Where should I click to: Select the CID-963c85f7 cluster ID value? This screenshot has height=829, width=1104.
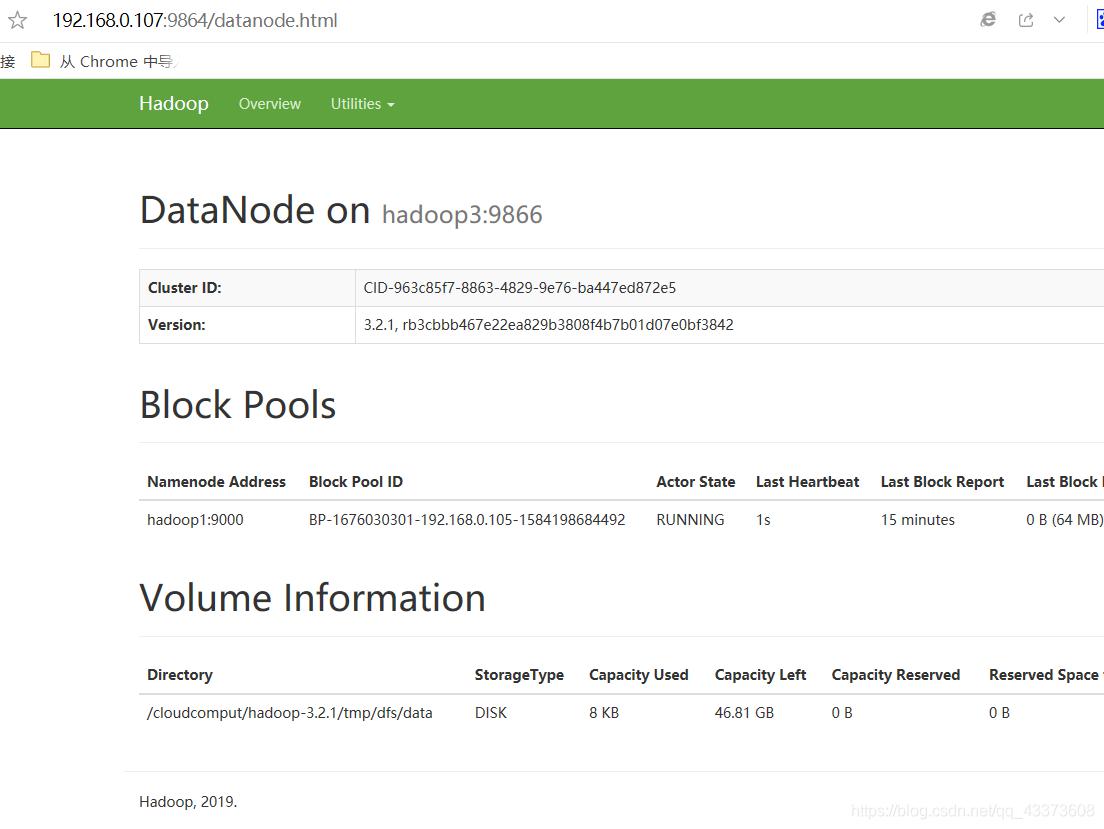520,288
